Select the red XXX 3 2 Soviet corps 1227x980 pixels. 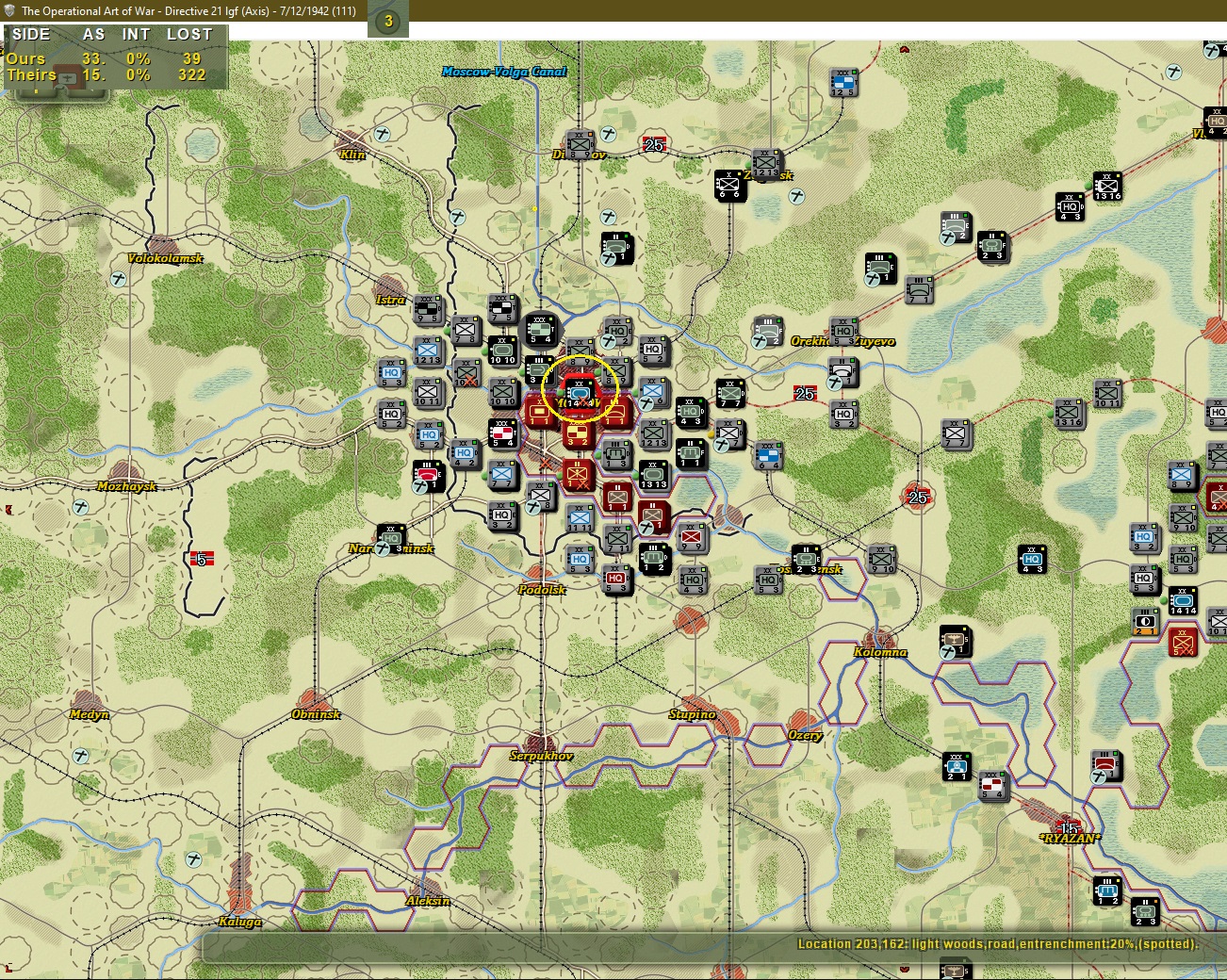coord(578,433)
